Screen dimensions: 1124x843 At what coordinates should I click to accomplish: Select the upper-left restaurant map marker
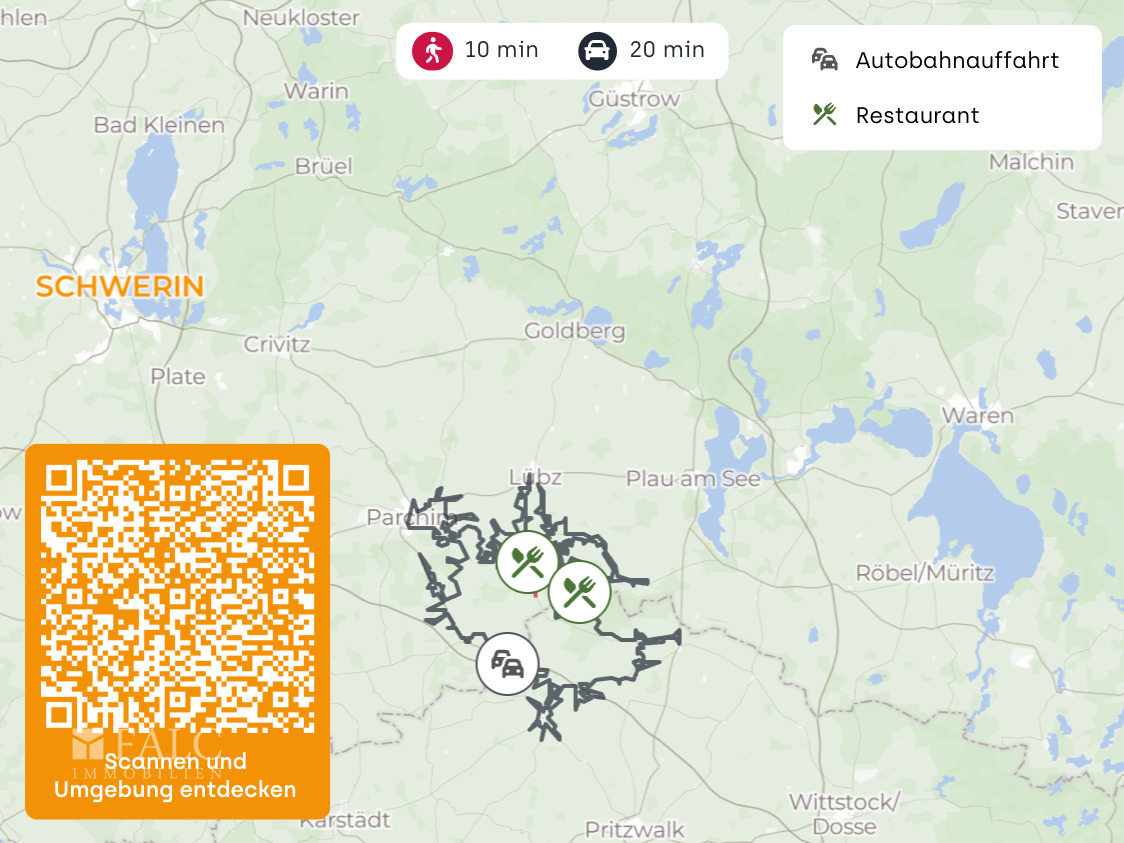pyautogui.click(x=528, y=562)
